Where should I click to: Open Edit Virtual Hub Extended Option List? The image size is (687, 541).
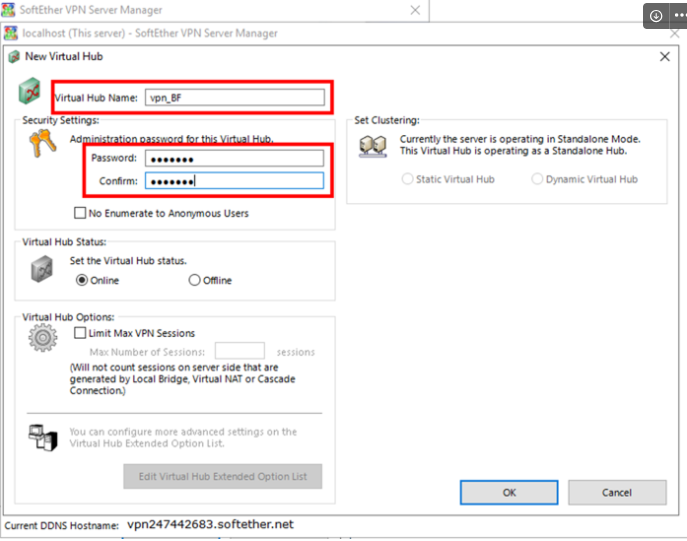tap(222, 476)
